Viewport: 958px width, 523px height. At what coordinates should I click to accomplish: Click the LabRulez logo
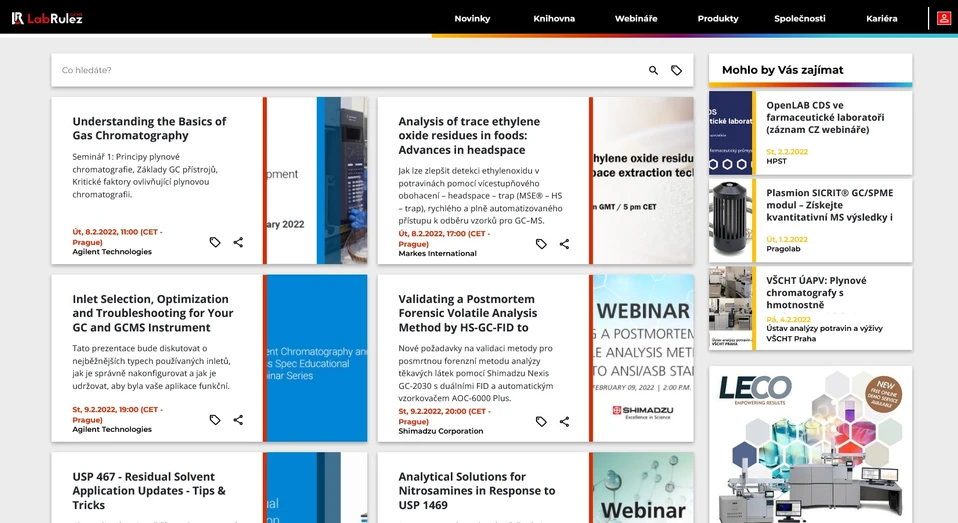[x=47, y=18]
